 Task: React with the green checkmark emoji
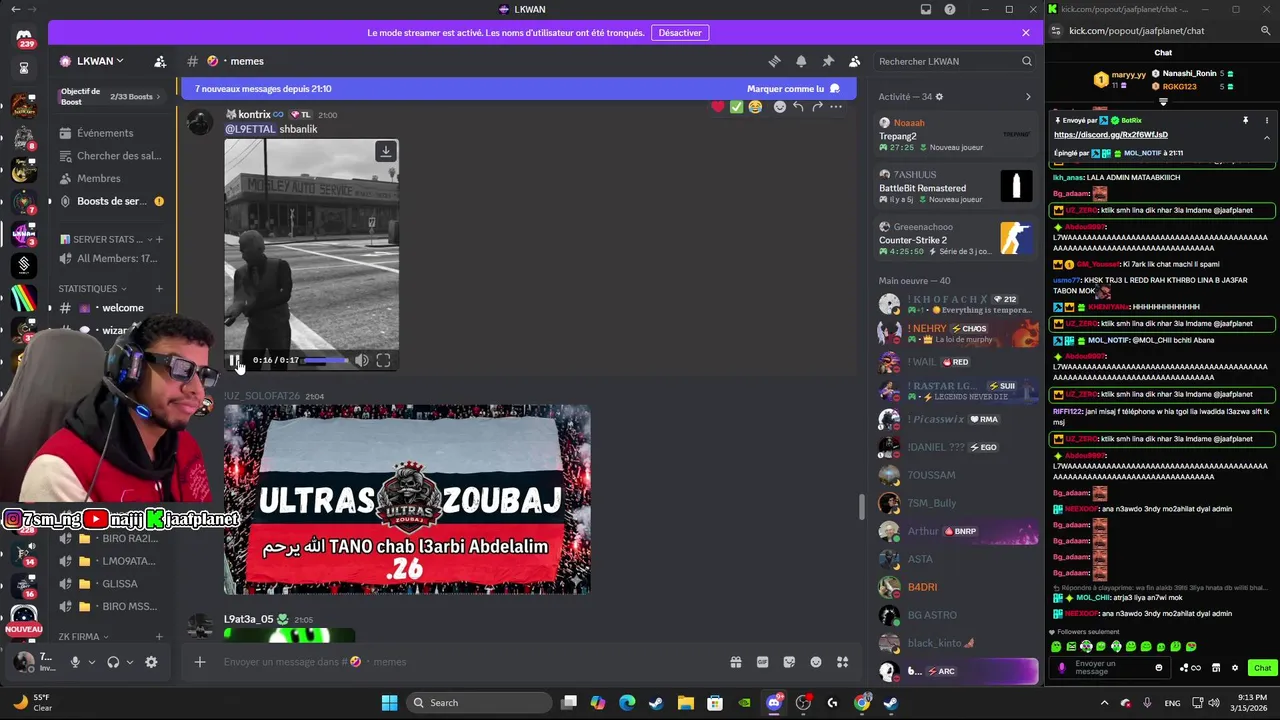[x=737, y=106]
